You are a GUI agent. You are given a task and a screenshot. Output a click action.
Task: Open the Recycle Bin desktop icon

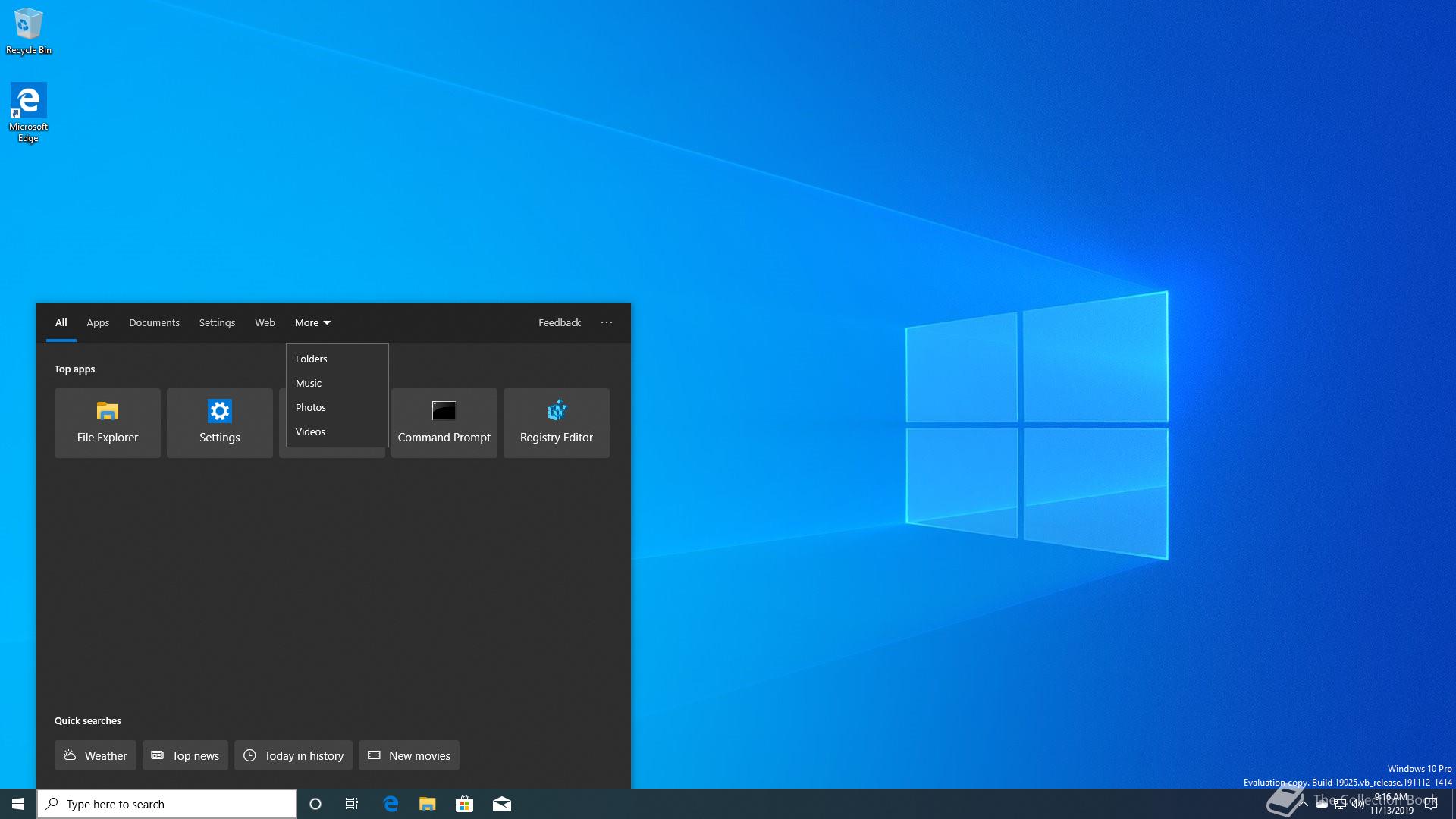coord(28,31)
